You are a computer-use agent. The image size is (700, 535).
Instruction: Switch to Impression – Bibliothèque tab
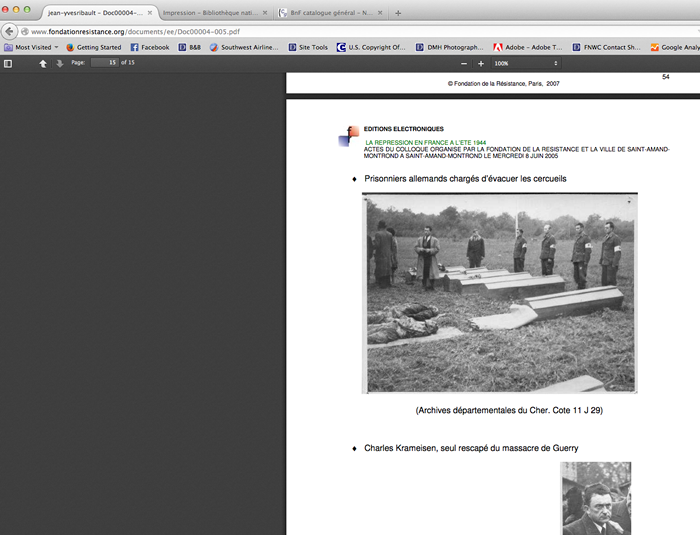(210, 13)
